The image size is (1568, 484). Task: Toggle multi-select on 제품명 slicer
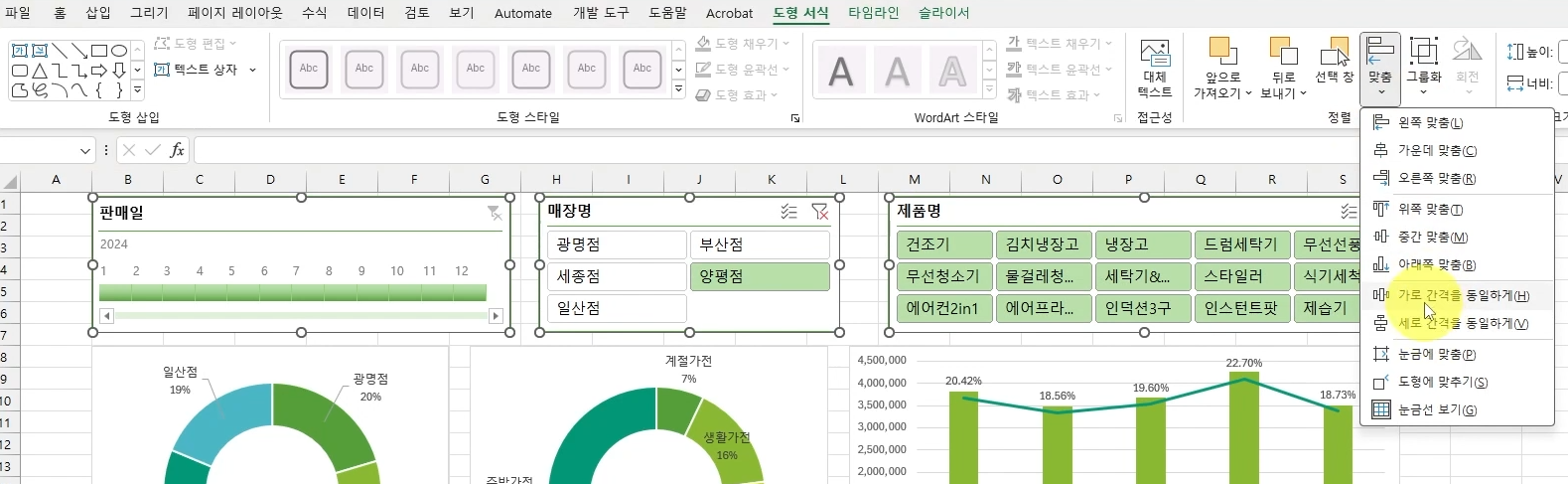pyautogui.click(x=1349, y=212)
